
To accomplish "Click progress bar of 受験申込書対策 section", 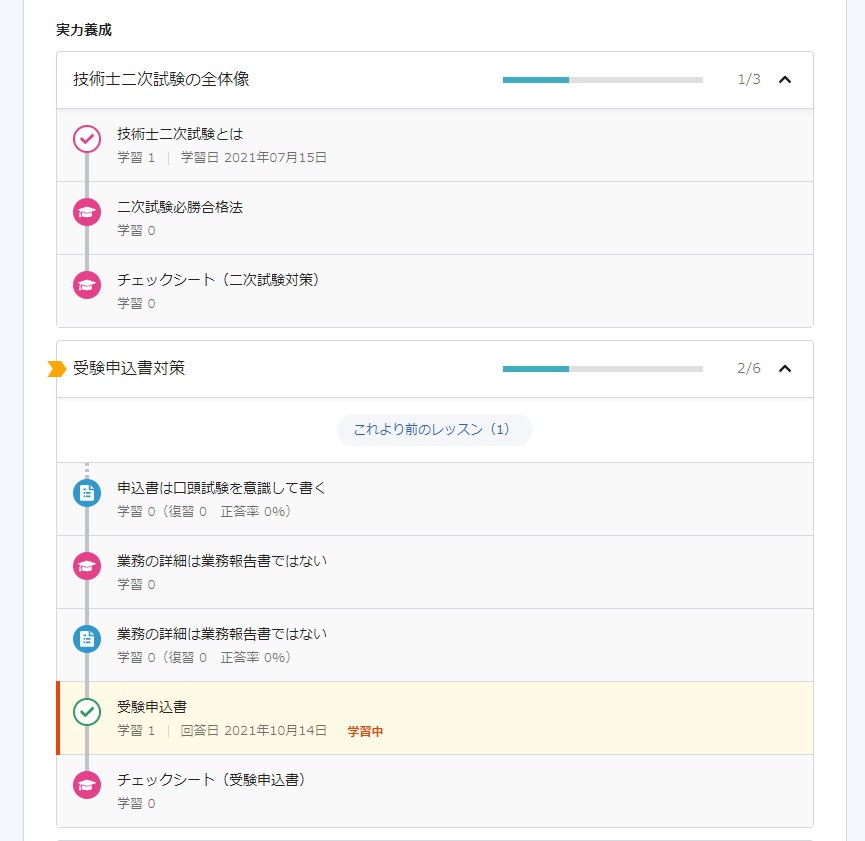I will click(x=602, y=369).
